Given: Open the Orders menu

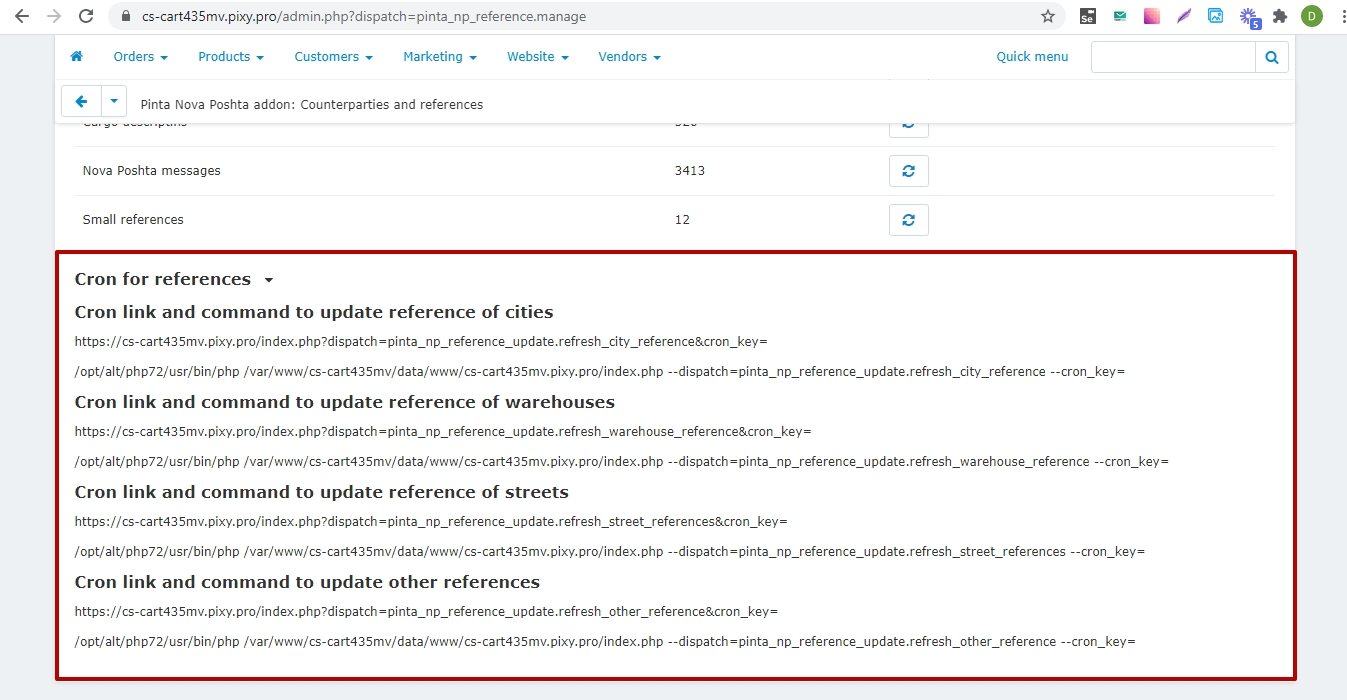Looking at the screenshot, I should [140, 57].
